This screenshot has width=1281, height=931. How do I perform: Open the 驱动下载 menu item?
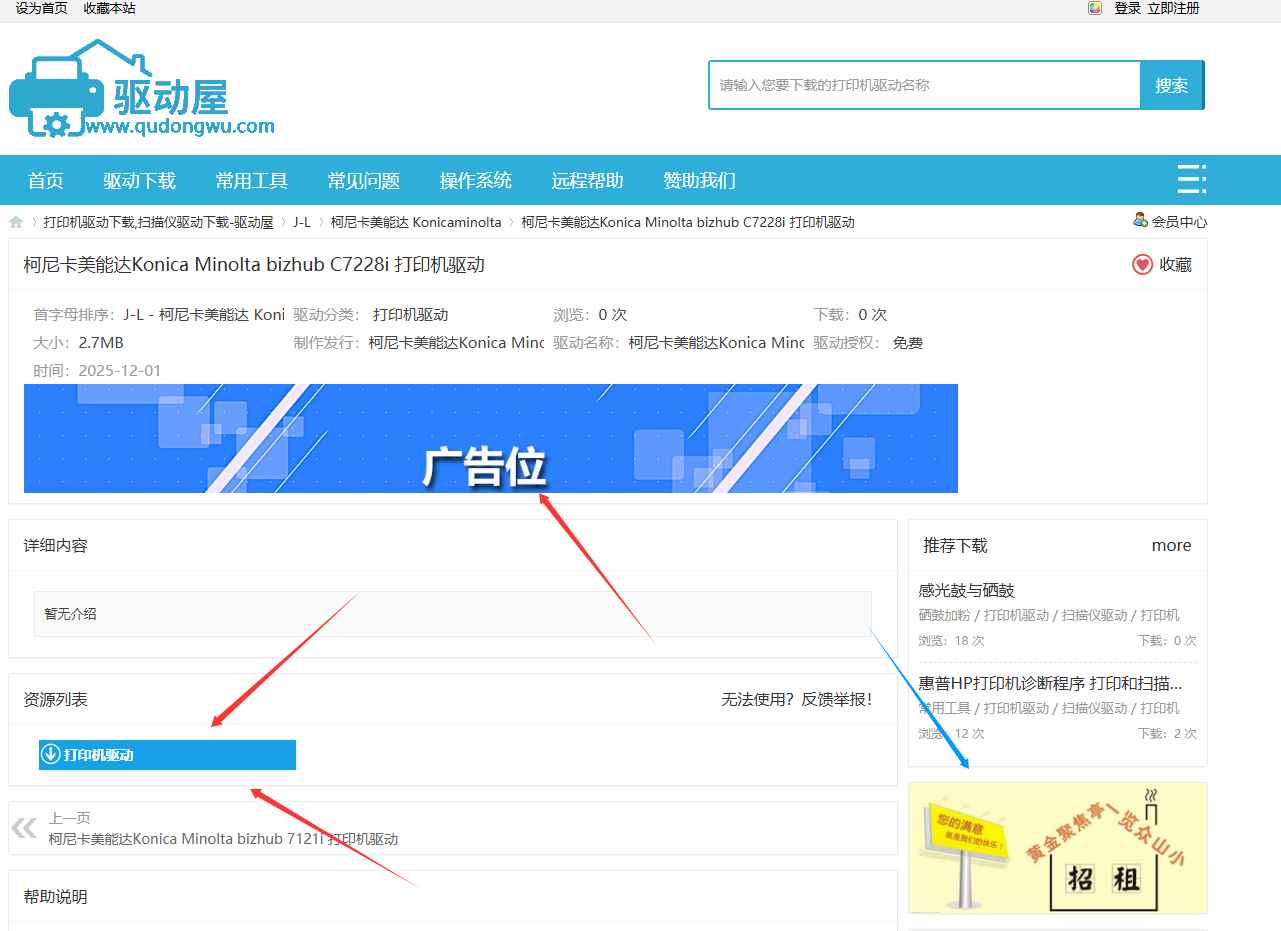138,180
